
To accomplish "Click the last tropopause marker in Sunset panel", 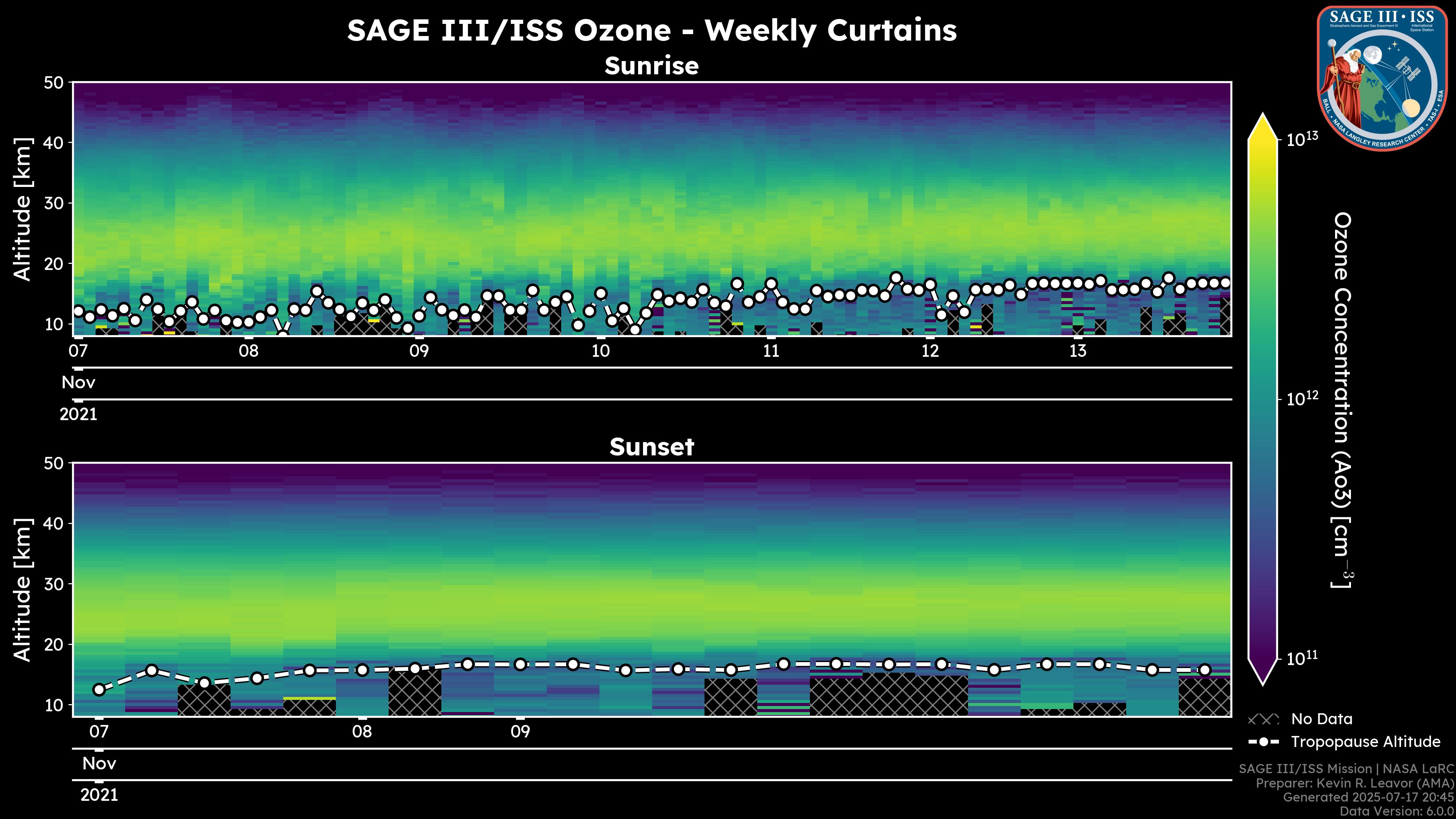I will pyautogui.click(x=1205, y=670).
